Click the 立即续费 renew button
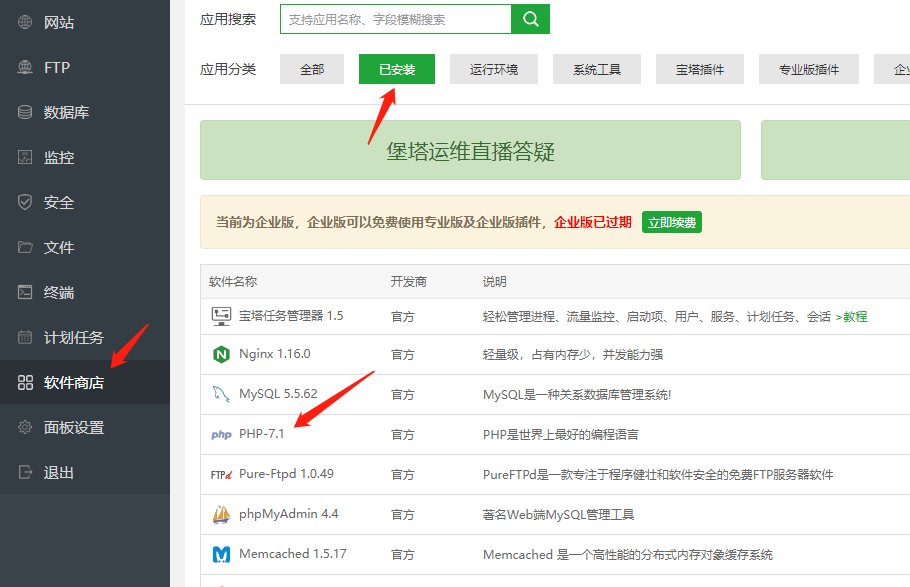This screenshot has height=587, width=910. coord(671,222)
